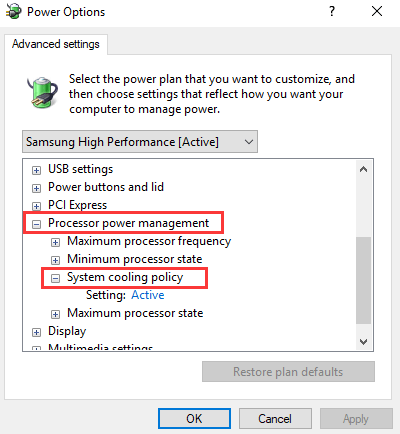
Task: Click the battery plug power plan icon
Action: [42, 92]
